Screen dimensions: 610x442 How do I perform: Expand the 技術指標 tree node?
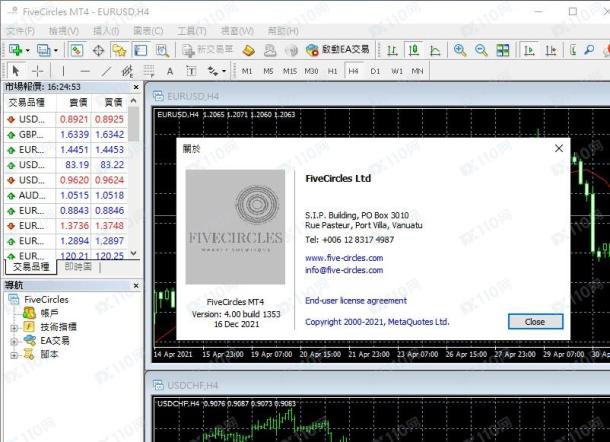point(14,328)
